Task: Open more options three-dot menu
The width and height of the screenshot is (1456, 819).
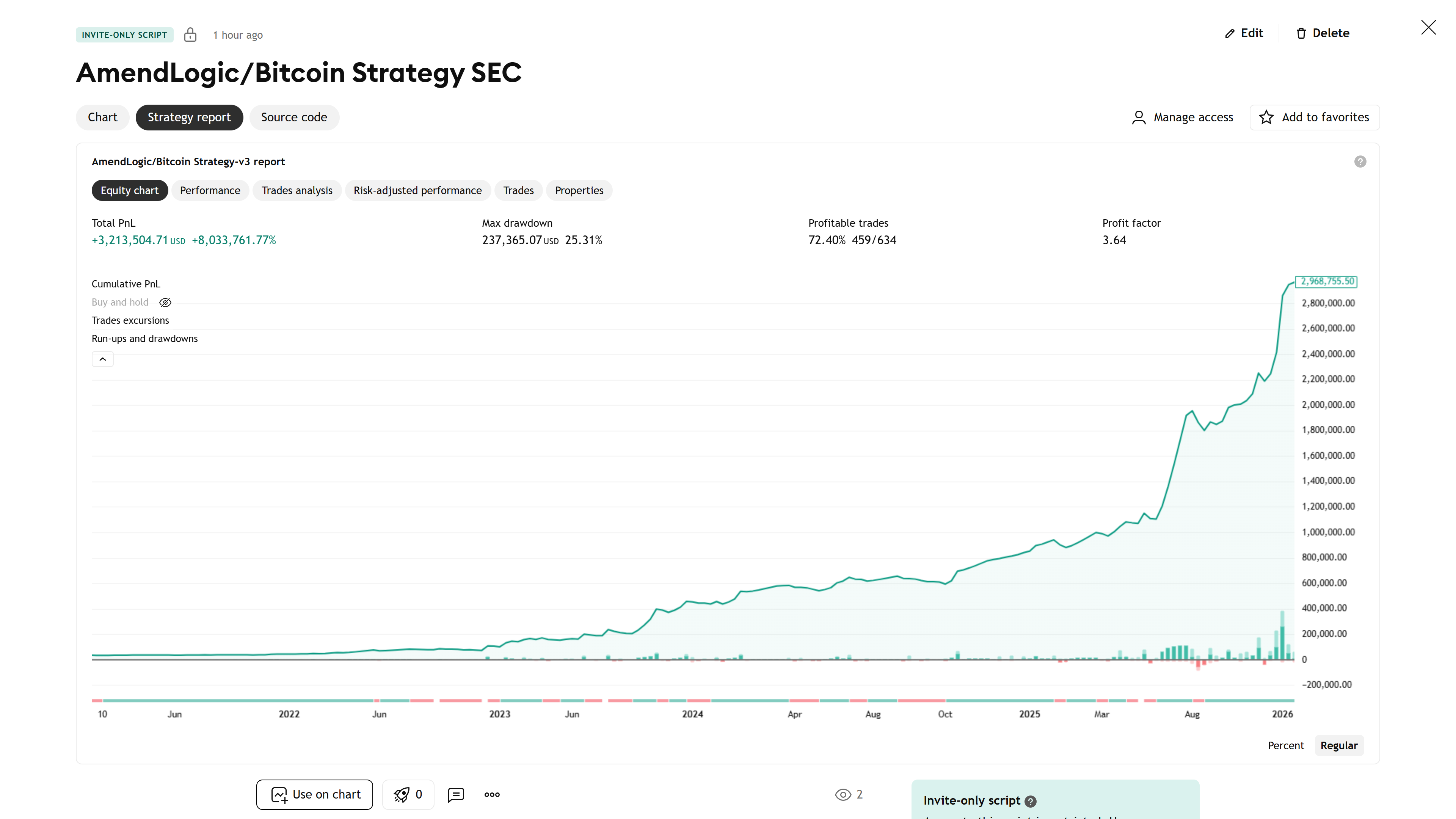Action: [492, 795]
